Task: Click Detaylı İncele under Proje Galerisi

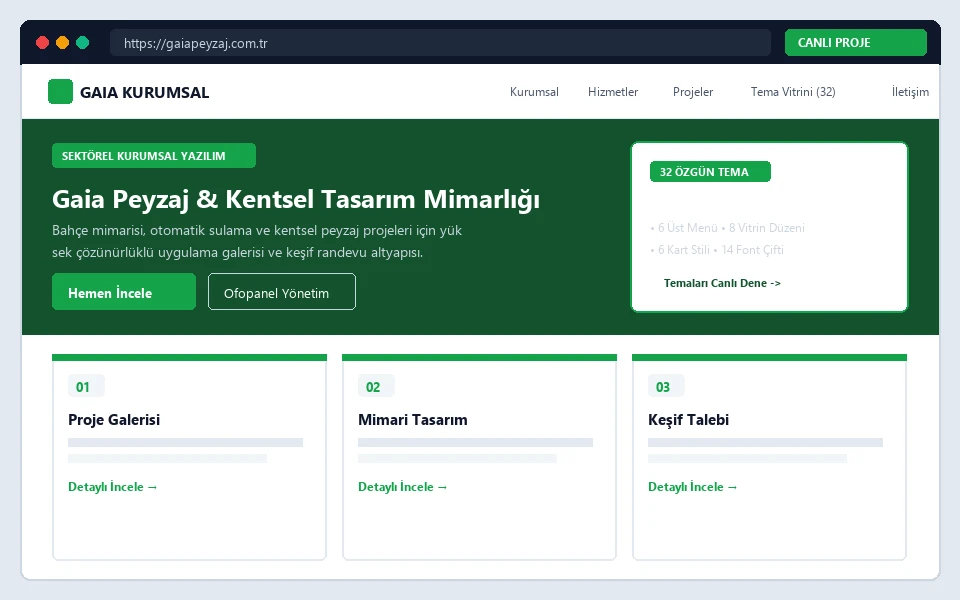Action: pyautogui.click(x=113, y=487)
